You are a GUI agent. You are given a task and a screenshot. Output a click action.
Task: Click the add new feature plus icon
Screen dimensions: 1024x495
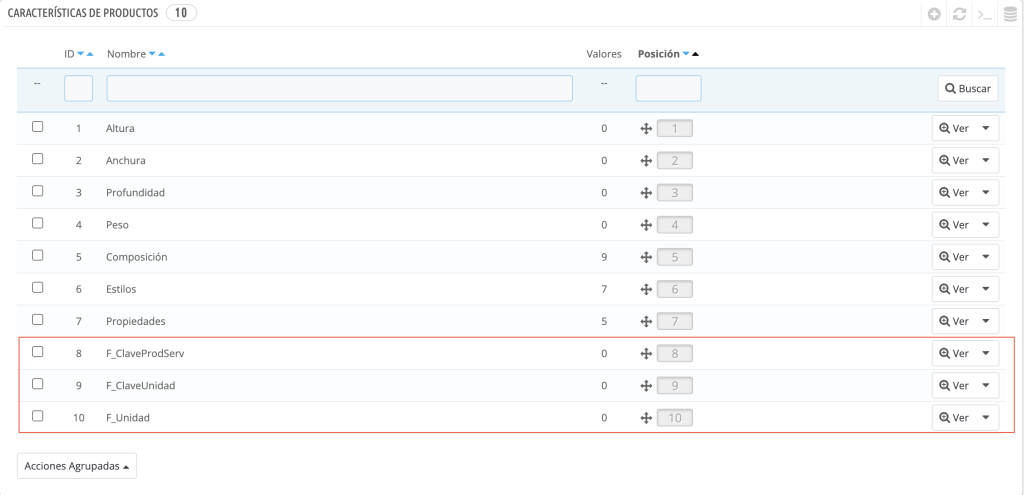(935, 14)
